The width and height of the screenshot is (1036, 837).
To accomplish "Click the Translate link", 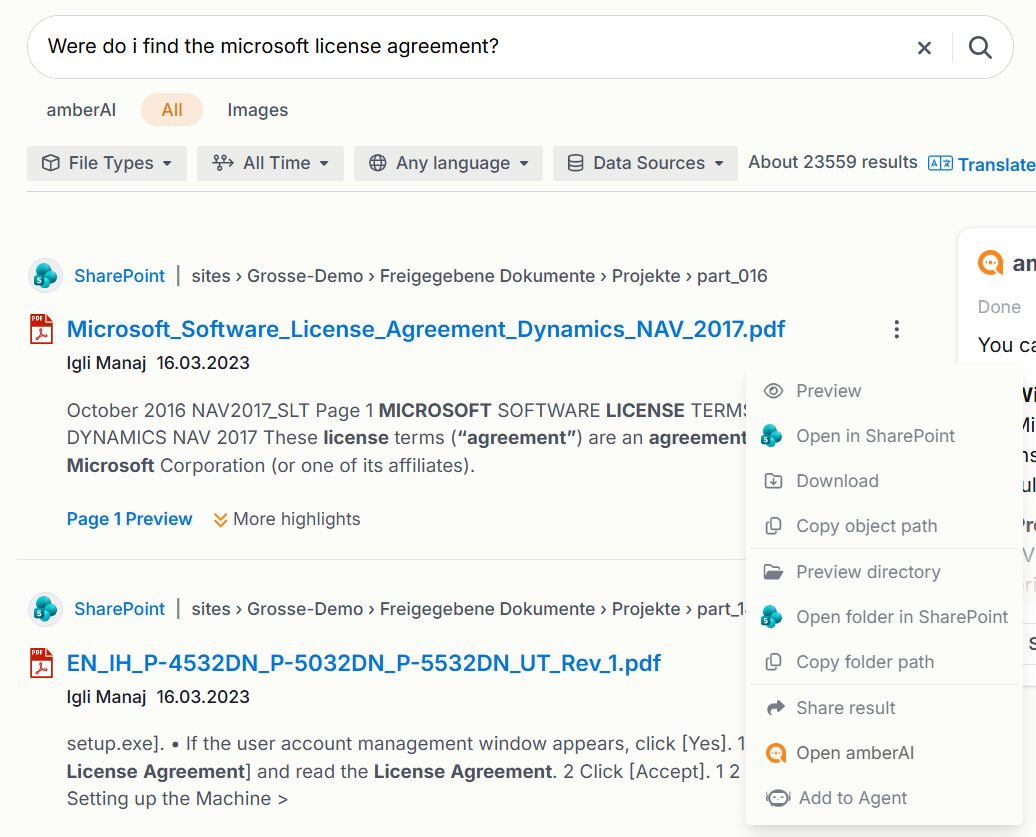I will click(x=996, y=164).
